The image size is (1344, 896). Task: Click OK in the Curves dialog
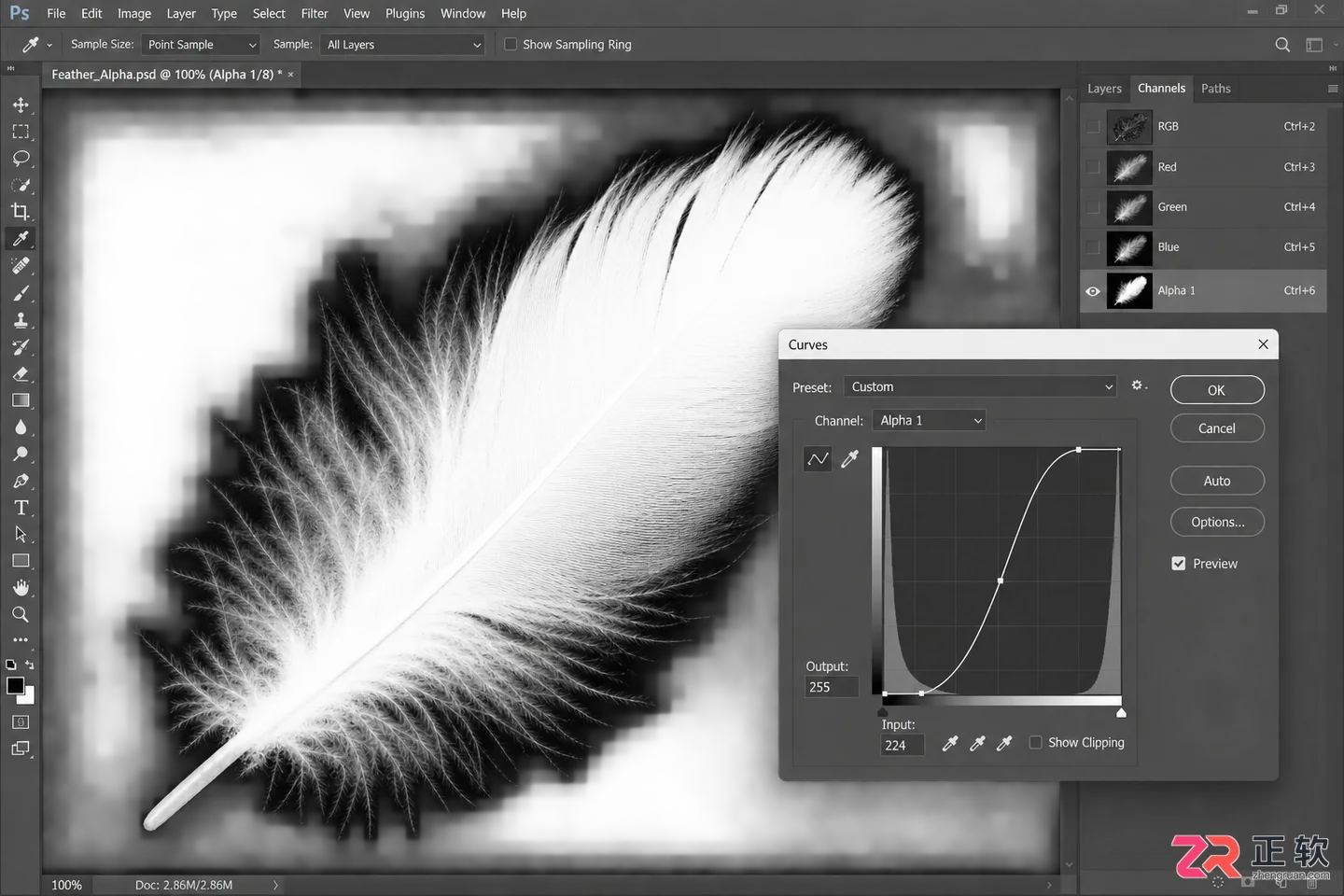click(1217, 390)
